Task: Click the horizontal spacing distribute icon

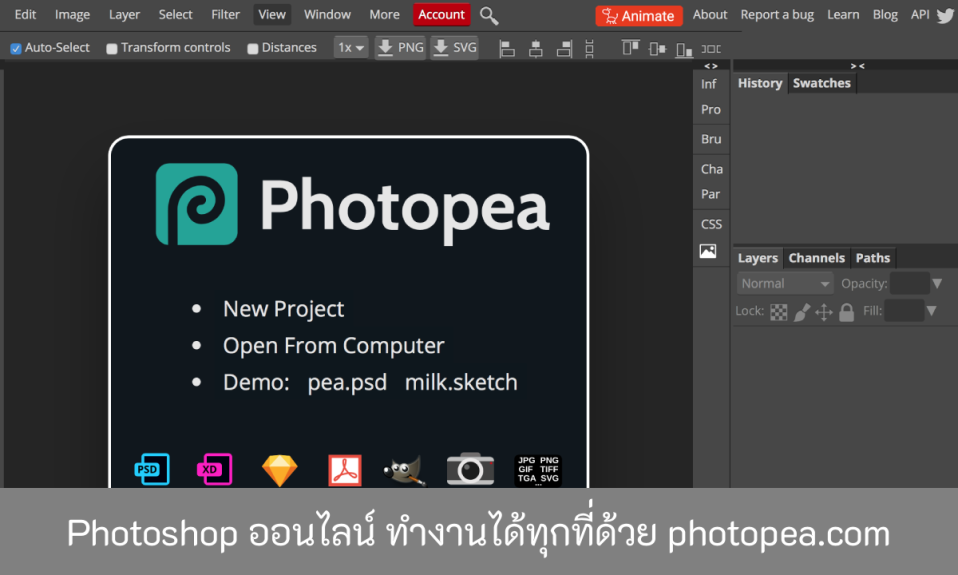Action: click(711, 49)
